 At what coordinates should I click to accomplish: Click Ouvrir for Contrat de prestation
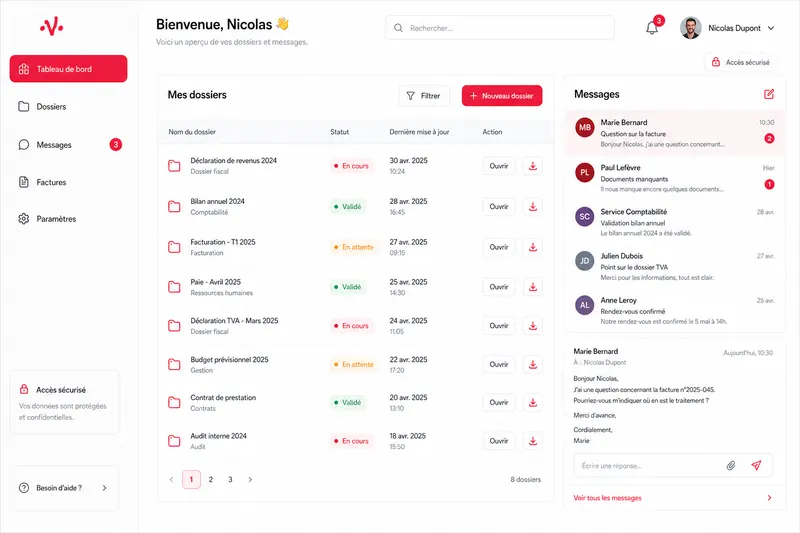[499, 402]
